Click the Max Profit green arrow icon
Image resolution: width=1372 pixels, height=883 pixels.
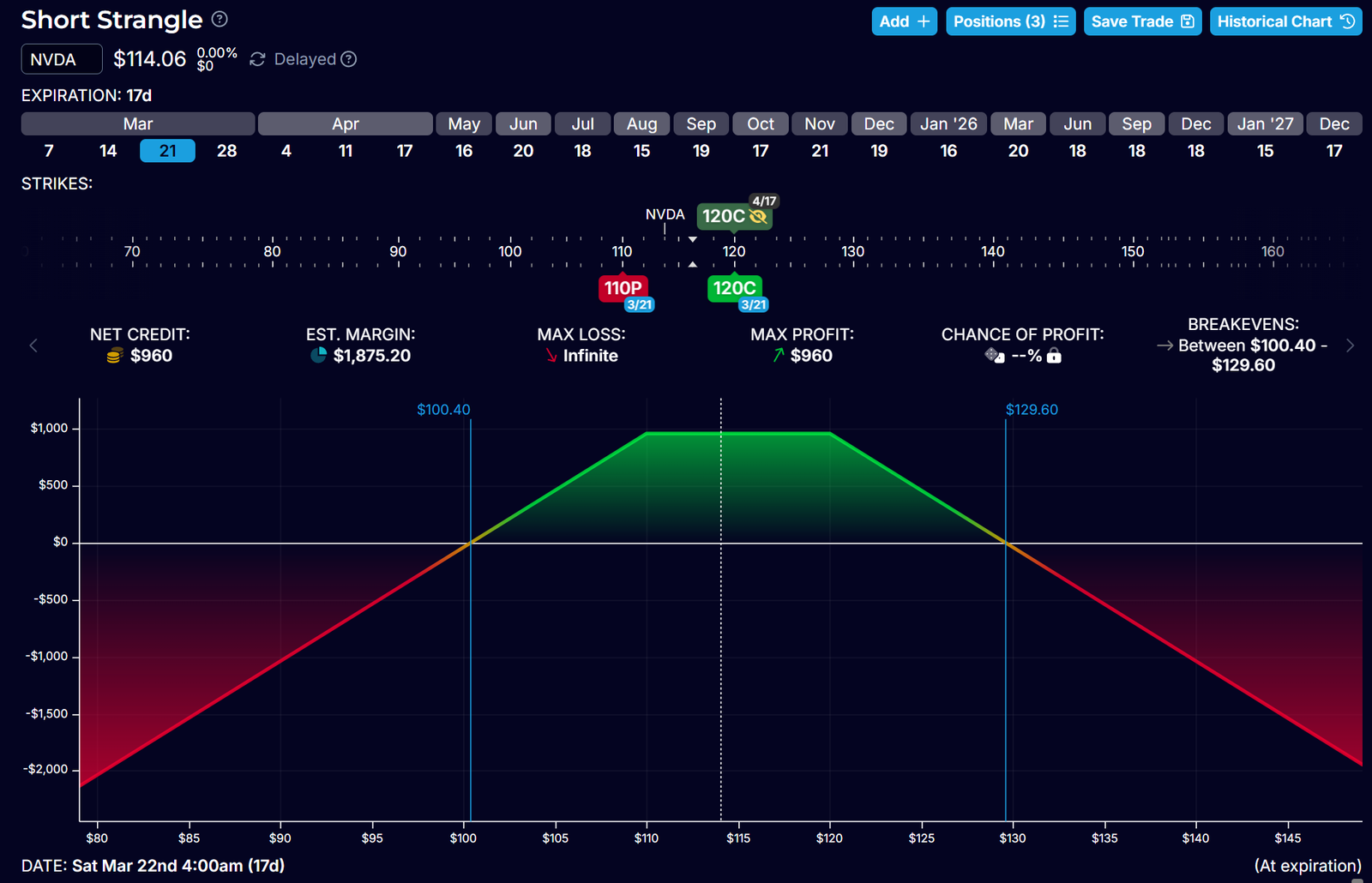(779, 355)
